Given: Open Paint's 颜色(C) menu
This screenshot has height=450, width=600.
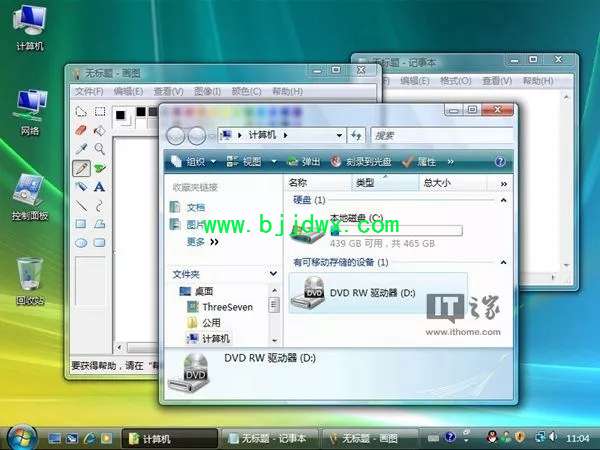Looking at the screenshot, I should click(246, 91).
